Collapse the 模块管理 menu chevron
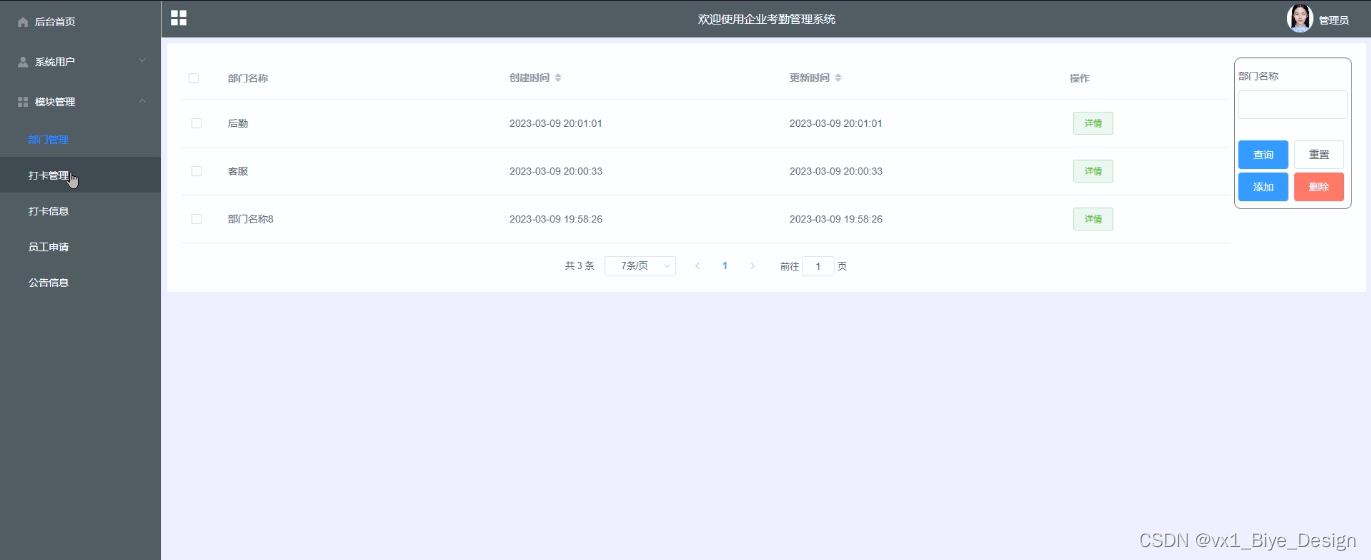This screenshot has height=560, width=1371. pos(142,101)
